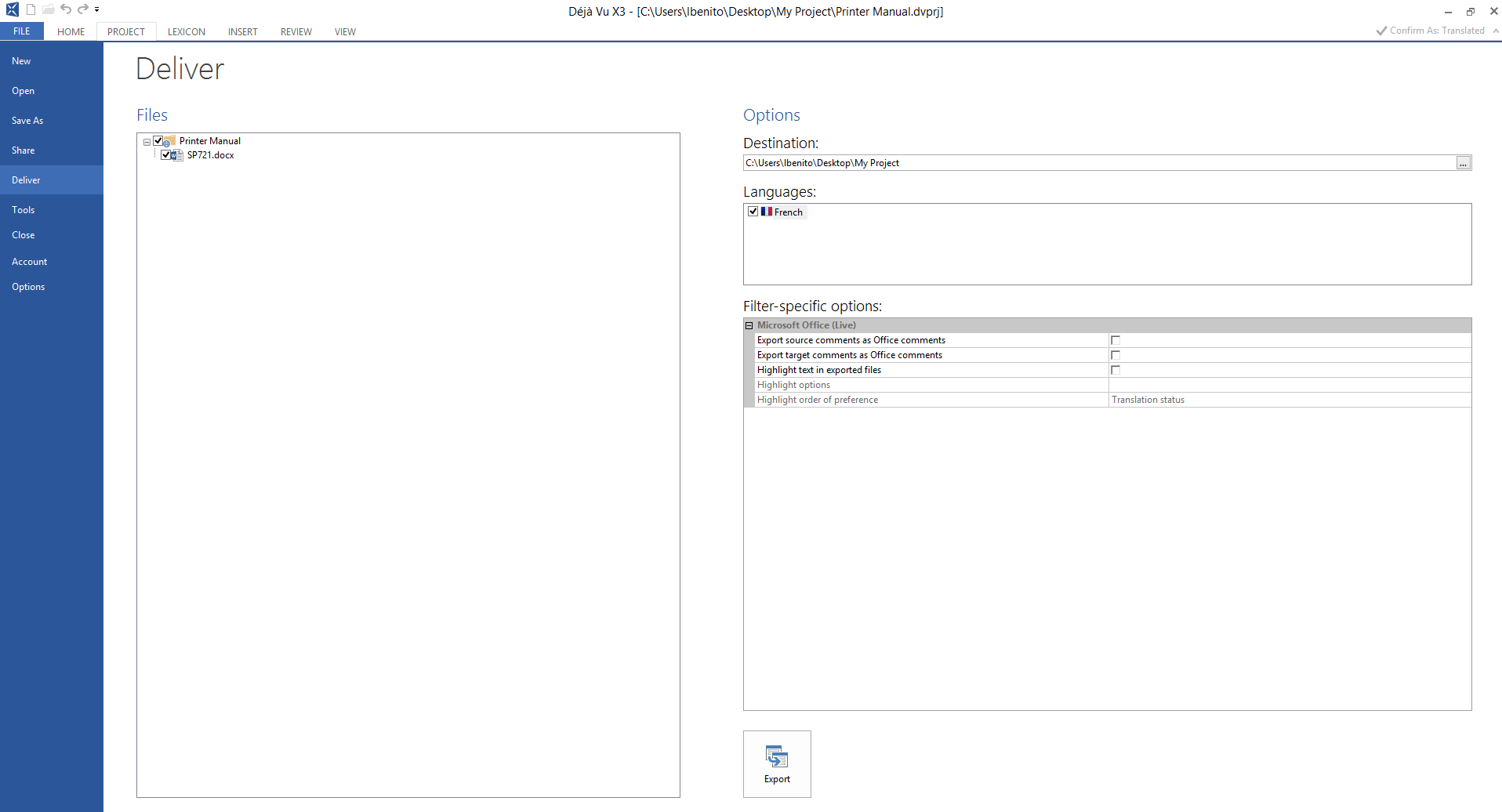
Task: Select New in the File sidebar
Action: pos(52,61)
